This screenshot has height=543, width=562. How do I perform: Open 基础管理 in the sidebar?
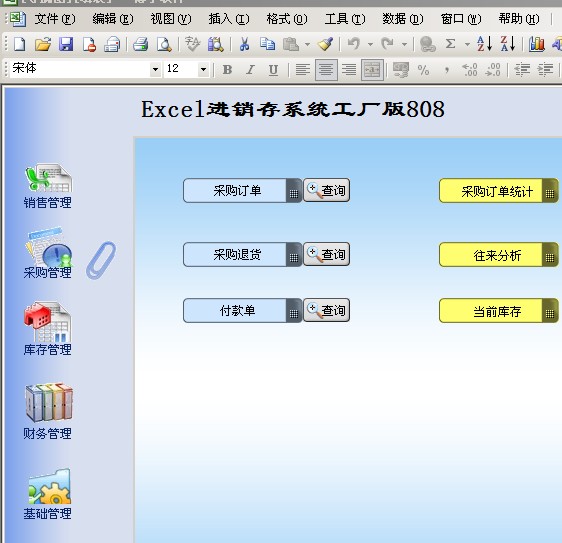48,495
